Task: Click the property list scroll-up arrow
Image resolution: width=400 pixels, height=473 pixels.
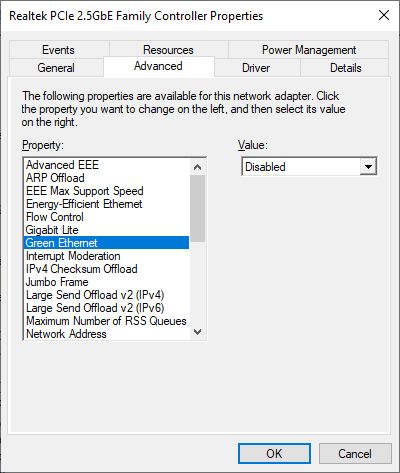Action: [198, 167]
